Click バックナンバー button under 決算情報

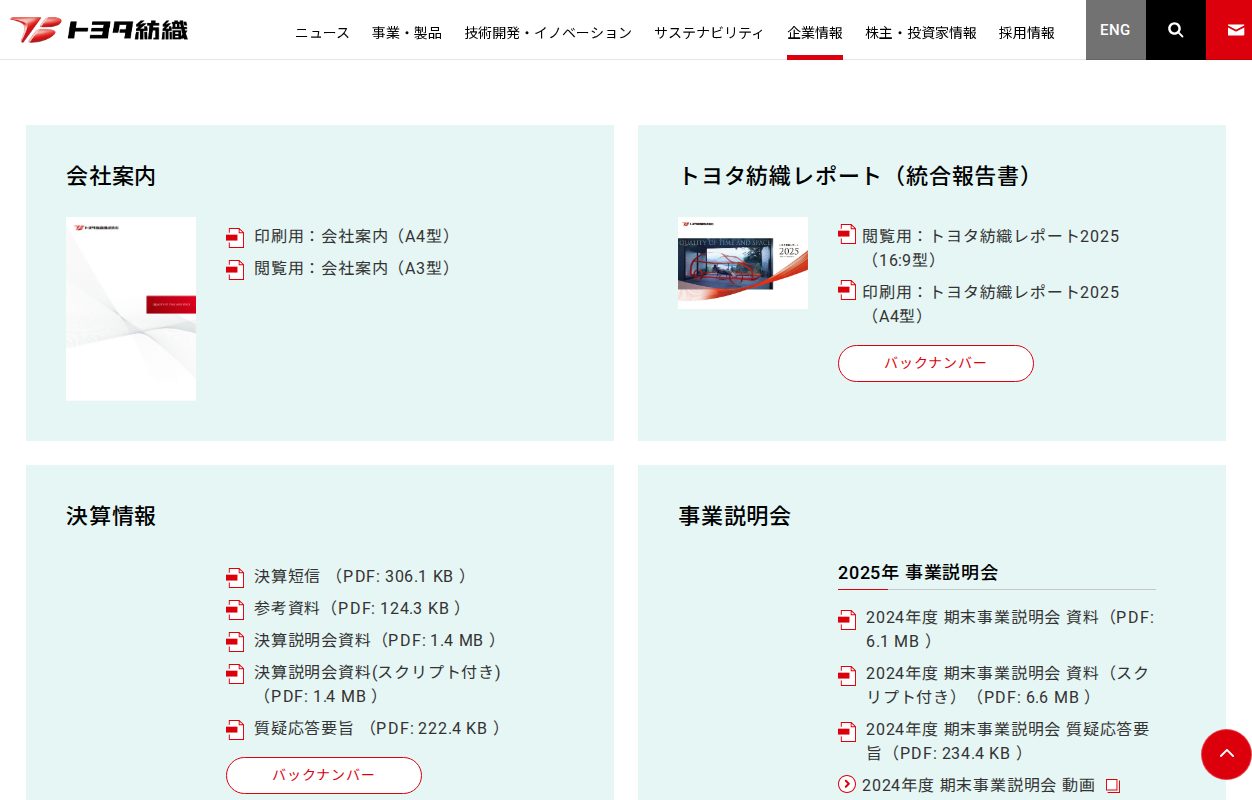click(324, 775)
